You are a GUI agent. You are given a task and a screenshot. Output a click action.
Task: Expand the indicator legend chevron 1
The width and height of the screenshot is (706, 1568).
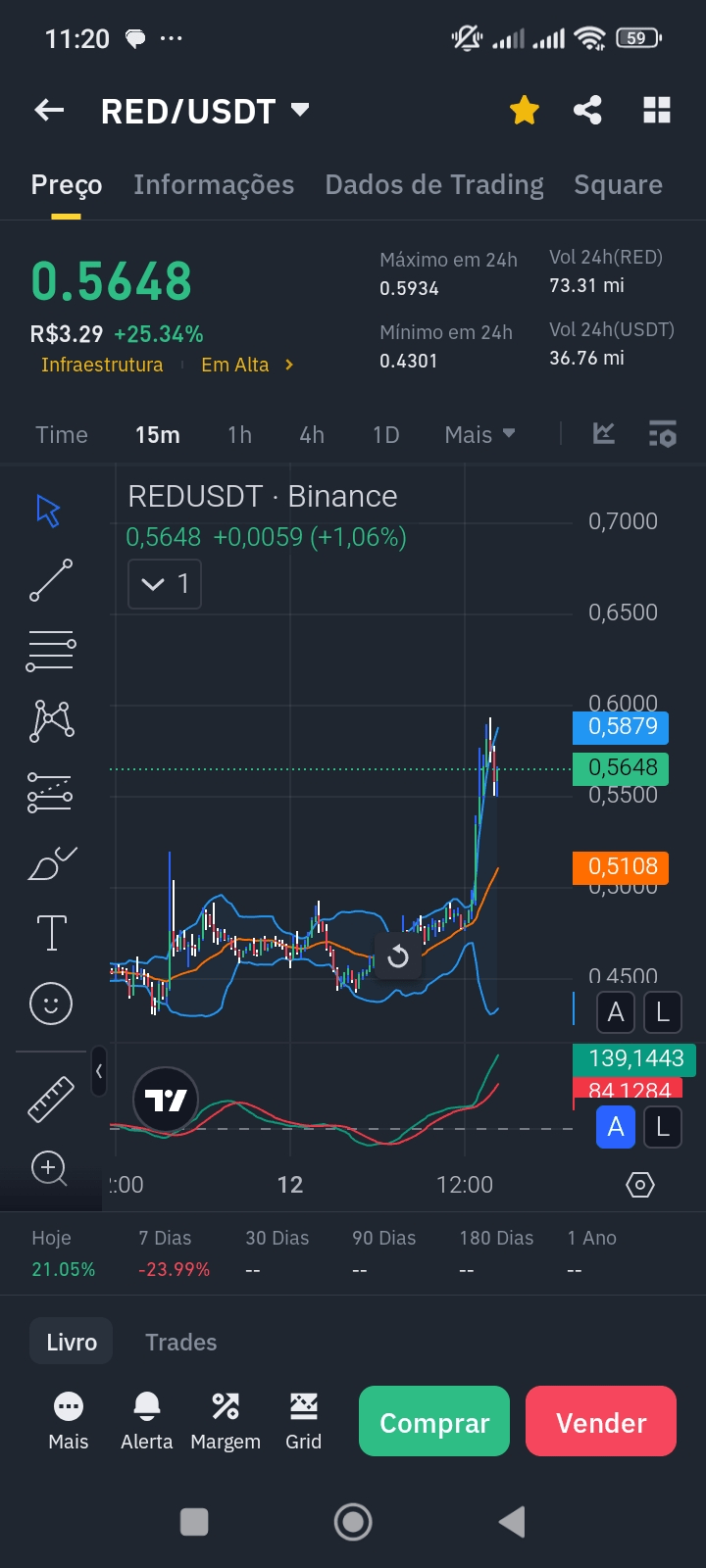click(x=165, y=584)
